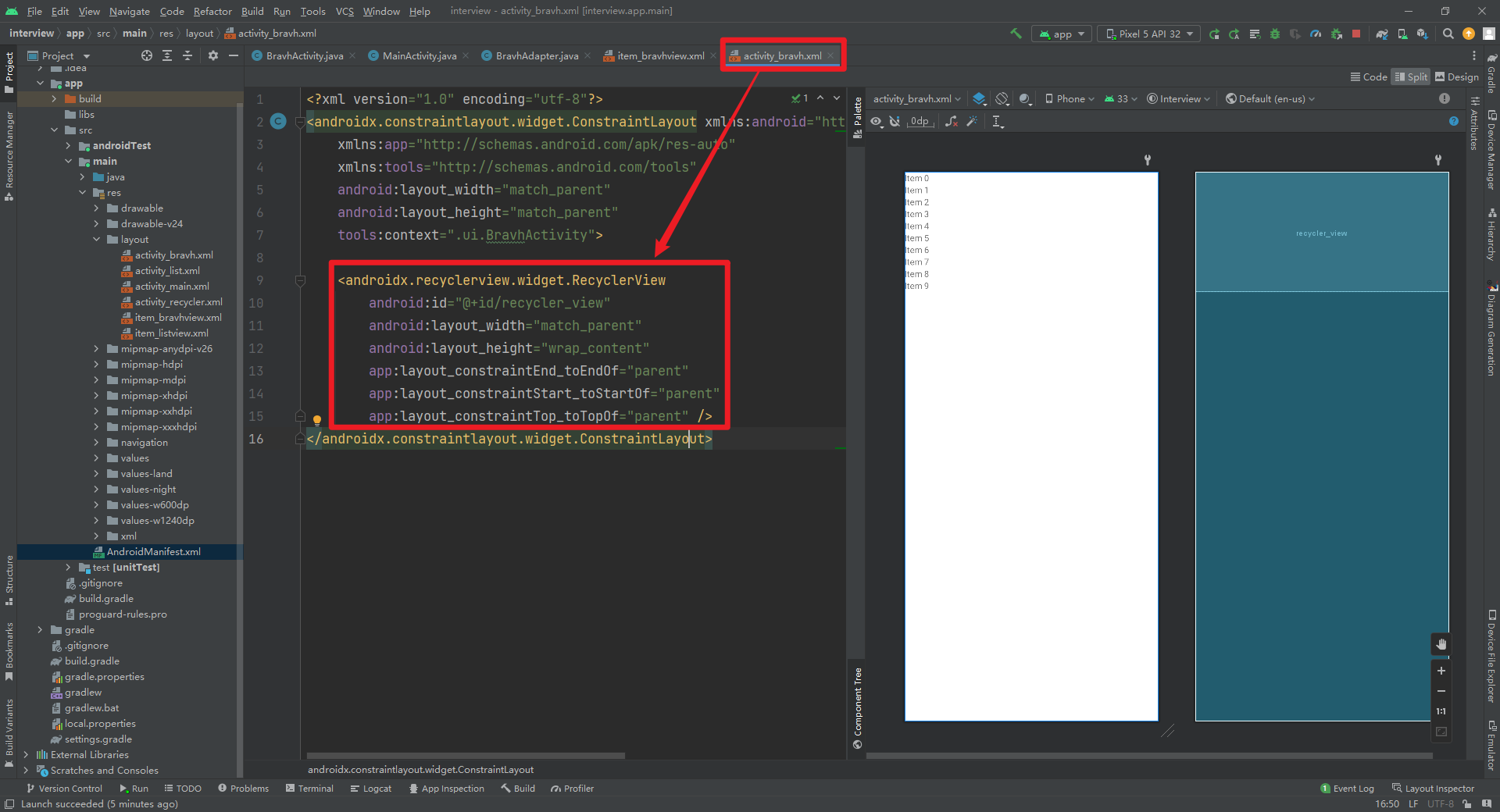This screenshot has height=812, width=1500.
Task: Zoom in with the plus button
Action: [x=1441, y=671]
